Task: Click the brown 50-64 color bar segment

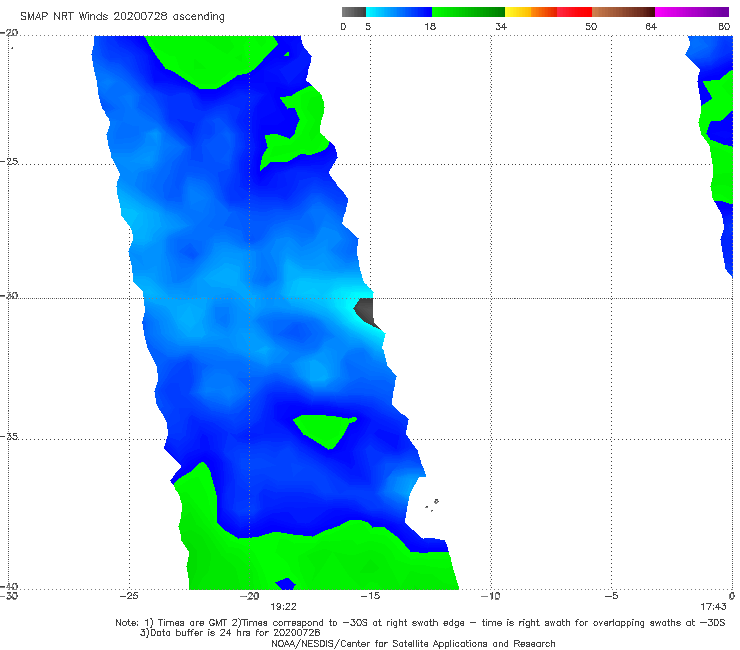Action: click(x=623, y=12)
